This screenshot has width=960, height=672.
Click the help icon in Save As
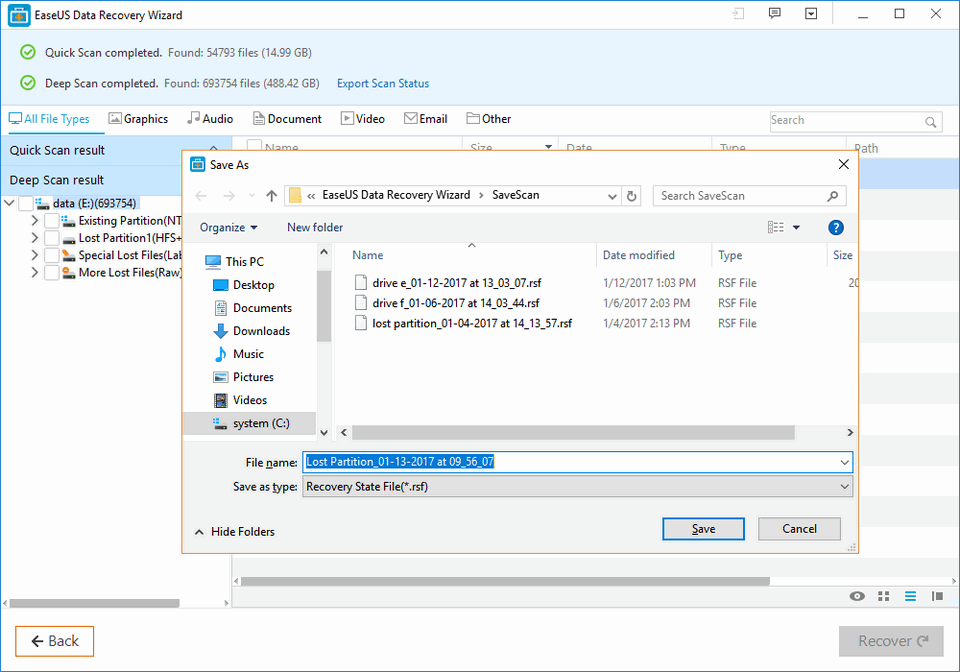pyautogui.click(x=836, y=227)
